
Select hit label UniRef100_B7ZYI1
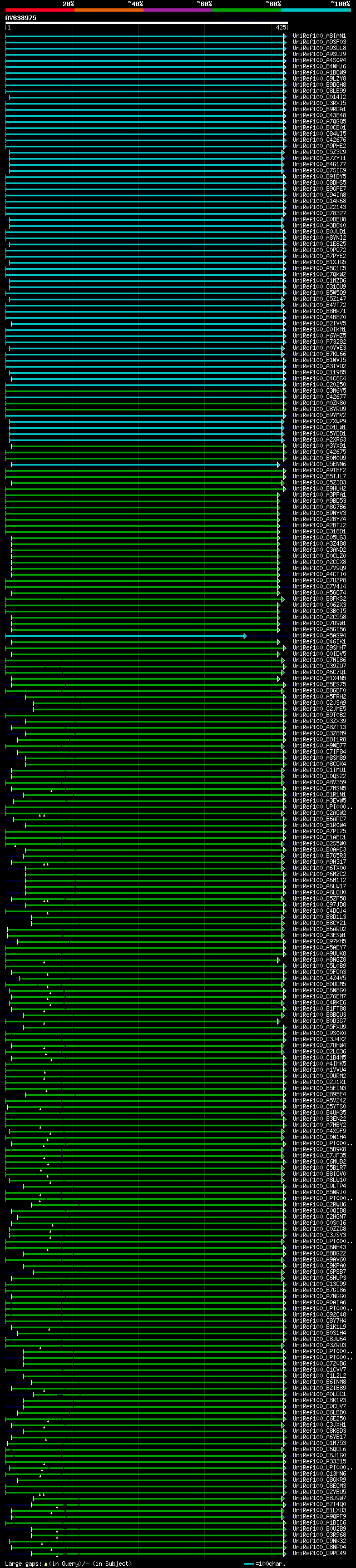[x=319, y=159]
